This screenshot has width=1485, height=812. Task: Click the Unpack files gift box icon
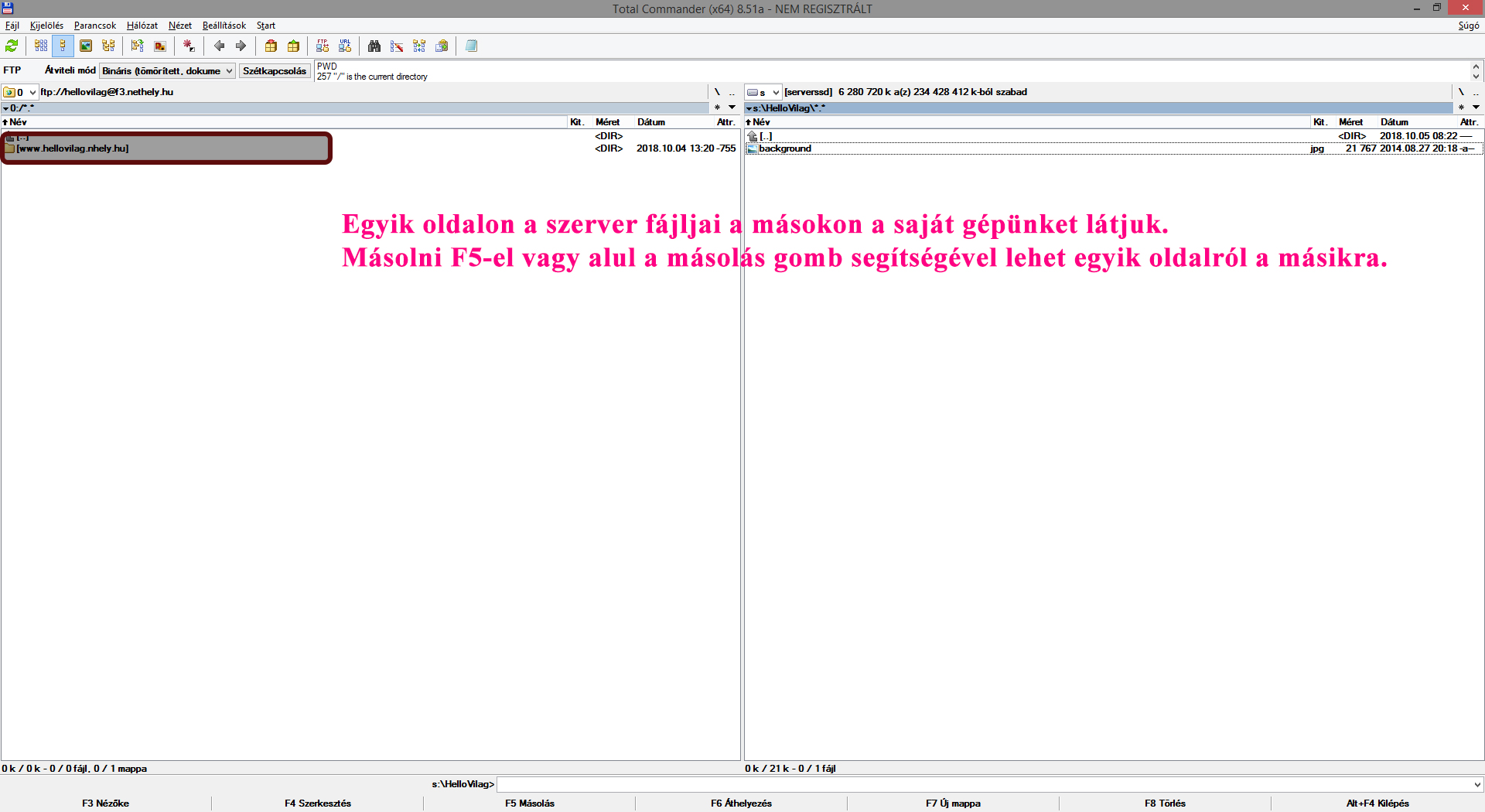coord(293,46)
